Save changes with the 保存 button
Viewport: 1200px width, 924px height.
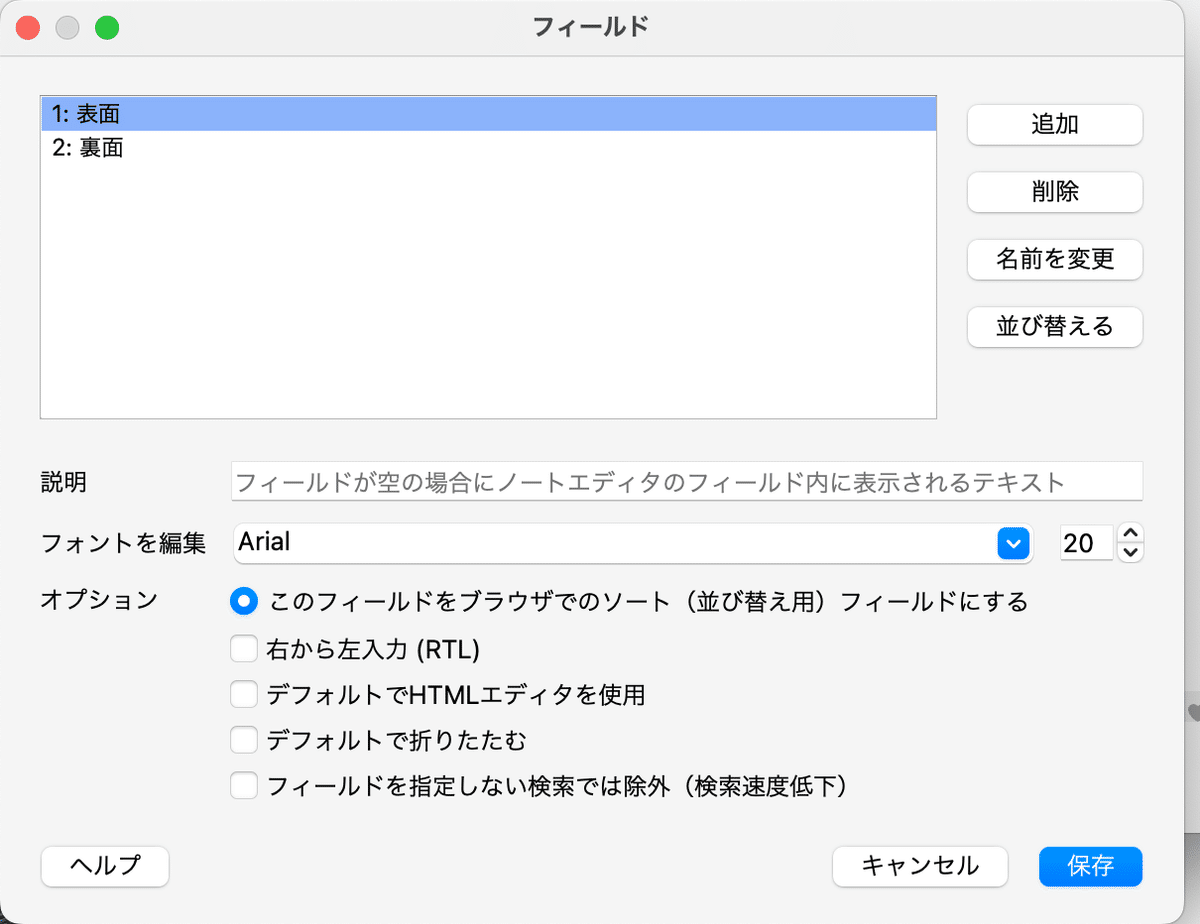tap(1090, 867)
